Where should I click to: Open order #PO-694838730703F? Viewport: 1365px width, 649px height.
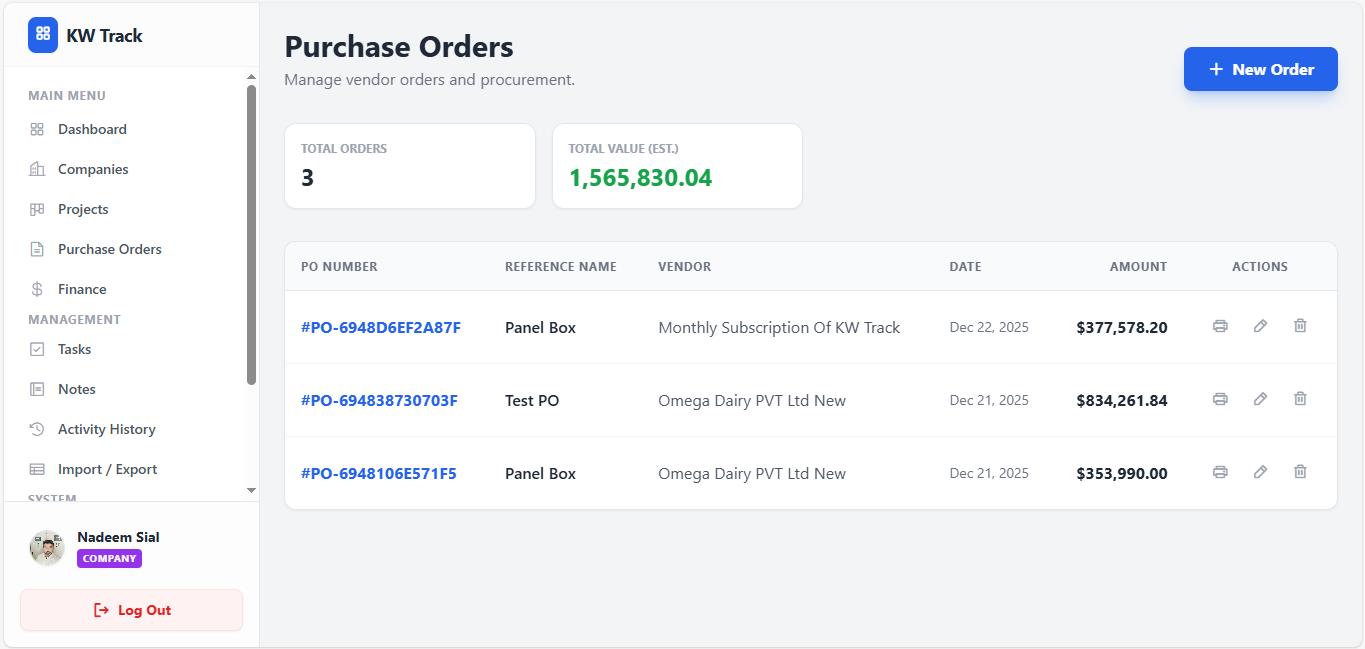tap(379, 399)
